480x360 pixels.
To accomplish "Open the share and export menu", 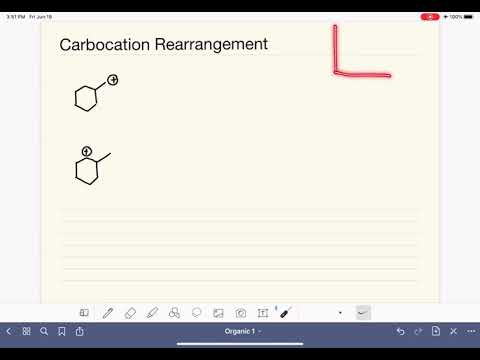I will pyautogui.click(x=79, y=331).
